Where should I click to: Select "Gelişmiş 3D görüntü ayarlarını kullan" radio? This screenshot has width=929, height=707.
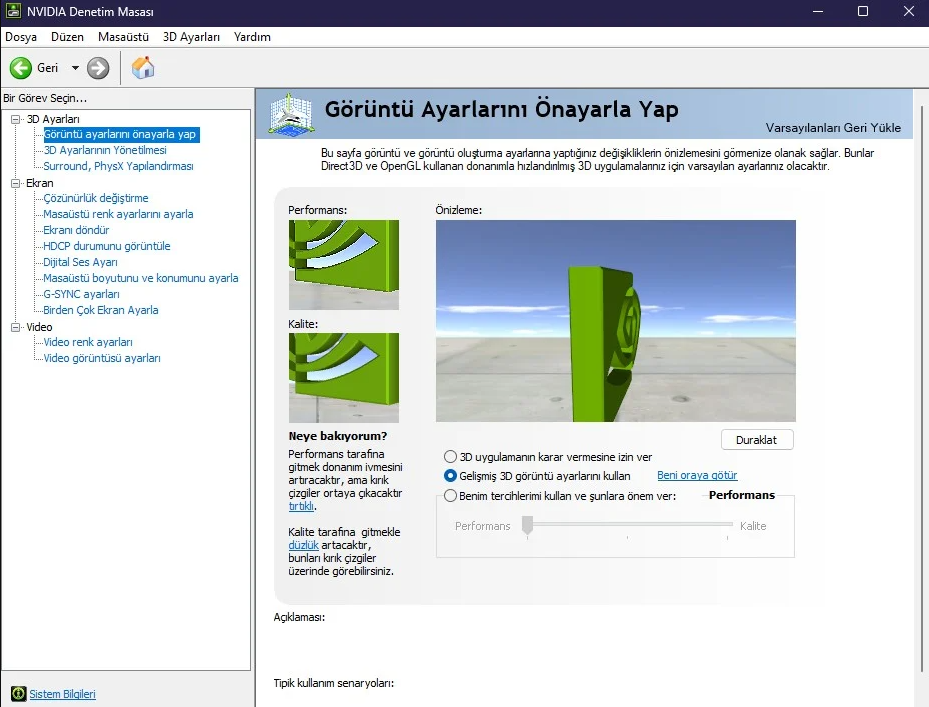pyautogui.click(x=450, y=476)
